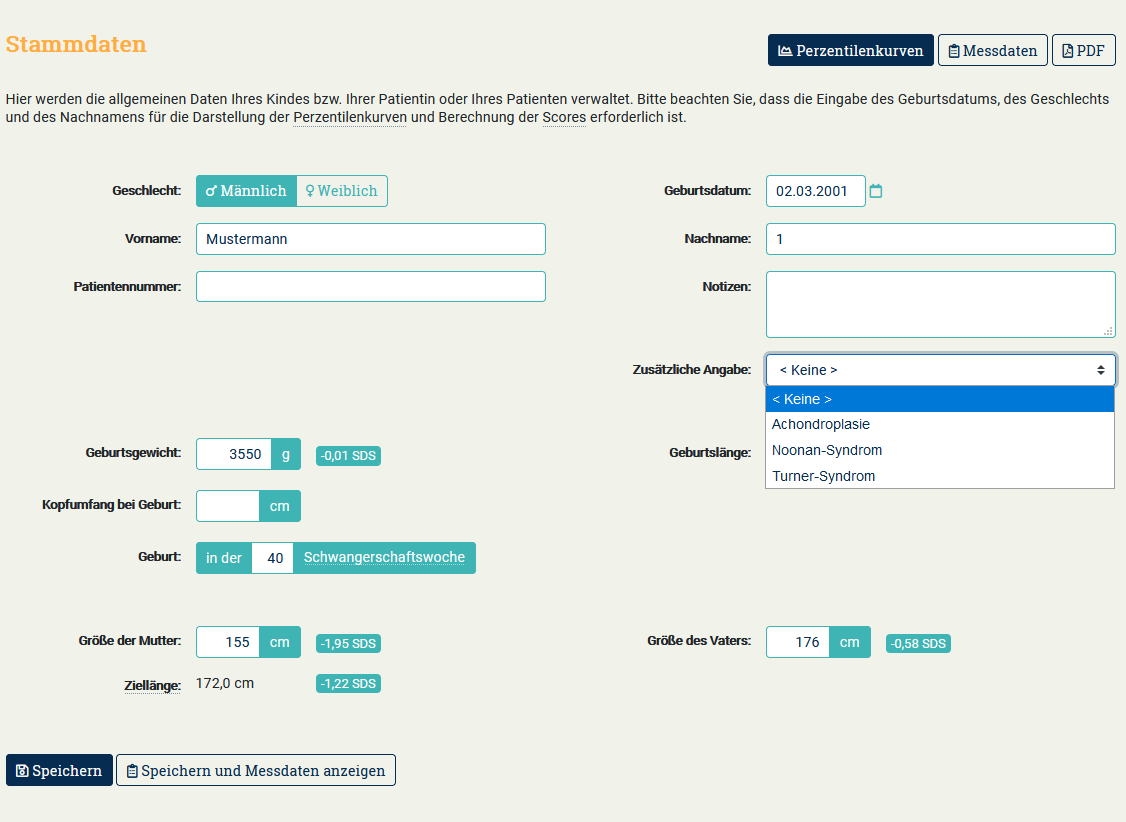Image resolution: width=1126 pixels, height=822 pixels.
Task: Open the calendar picker next to Geburtsdatum
Action: (x=875, y=191)
